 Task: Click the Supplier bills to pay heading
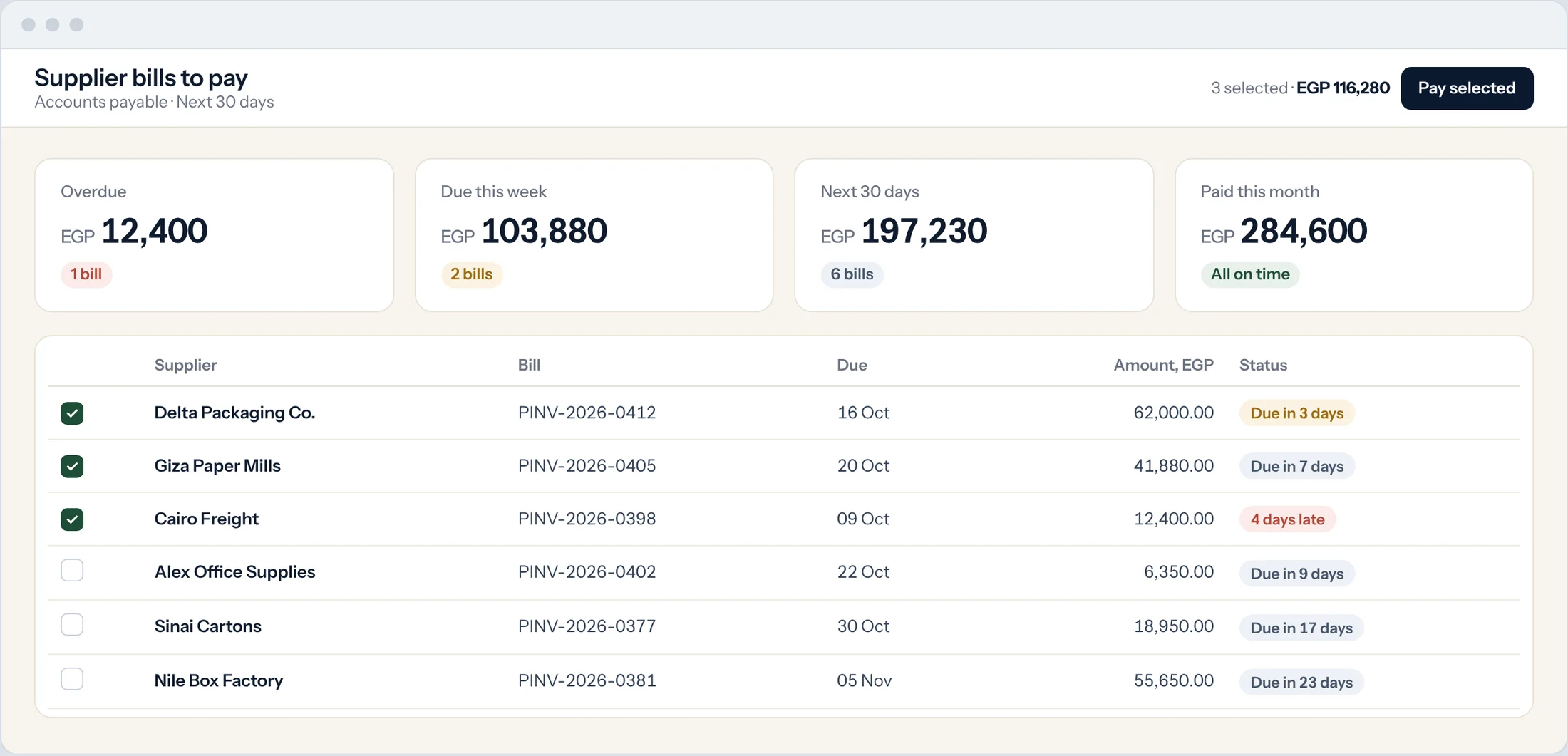click(x=141, y=78)
